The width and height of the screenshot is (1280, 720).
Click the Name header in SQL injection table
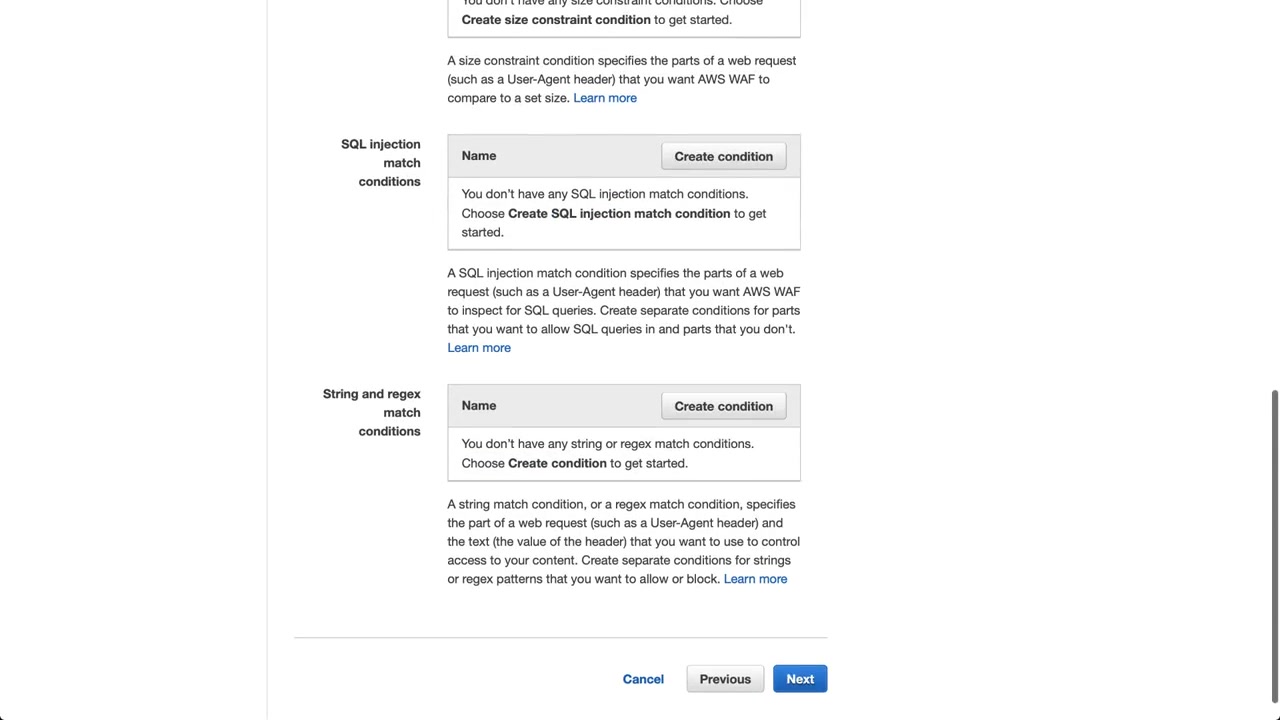(479, 156)
